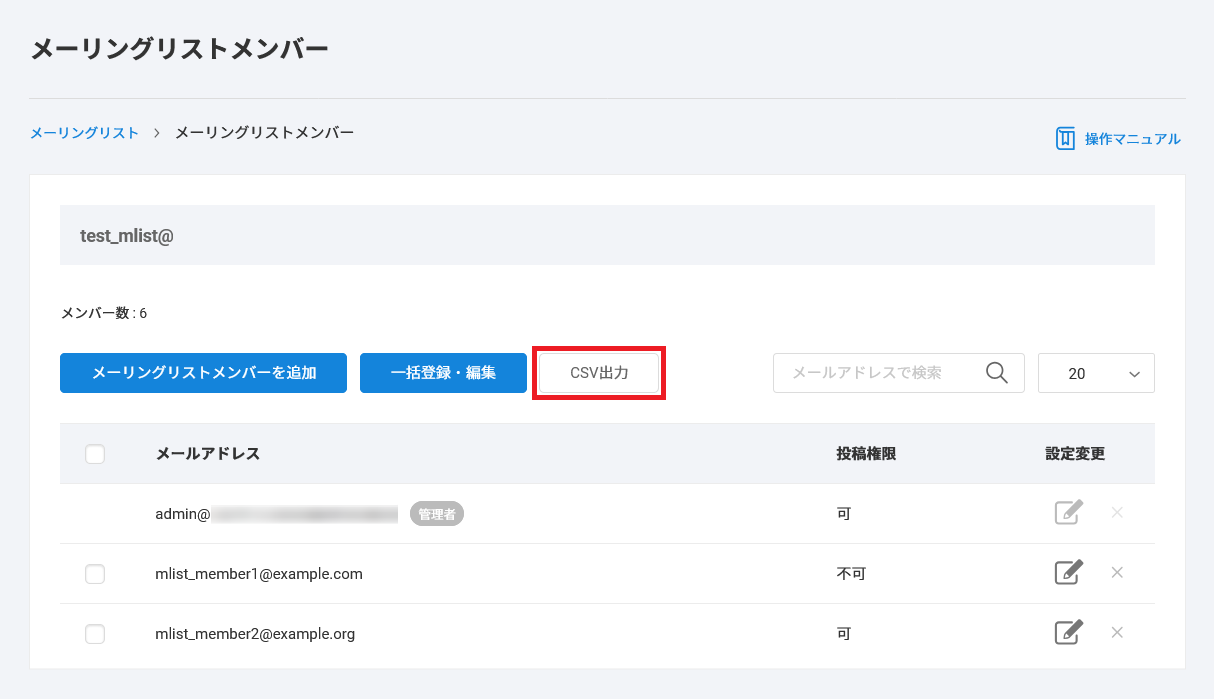Open the 操作マニュアル link text
This screenshot has height=699, width=1214.
(x=1132, y=139)
